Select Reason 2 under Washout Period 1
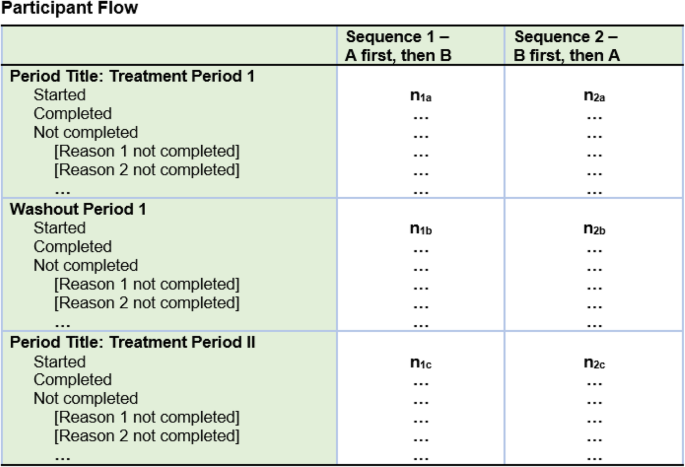The height and width of the screenshot is (467, 685). (147, 303)
